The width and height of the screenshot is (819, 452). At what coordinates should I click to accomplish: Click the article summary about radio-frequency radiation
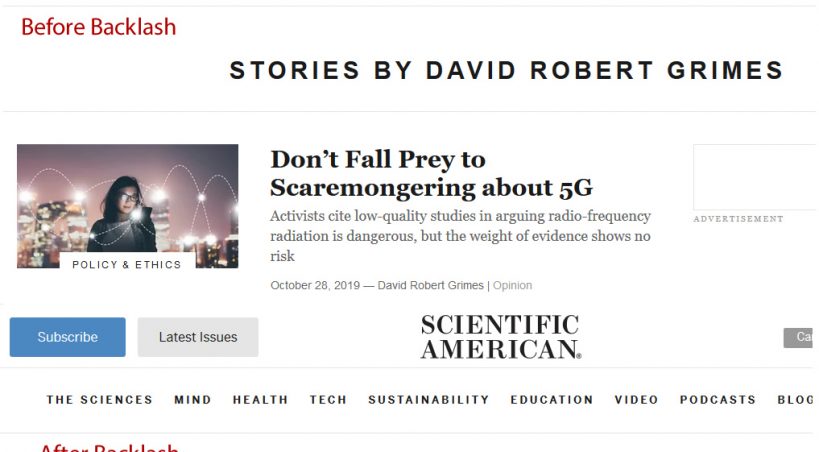point(460,236)
